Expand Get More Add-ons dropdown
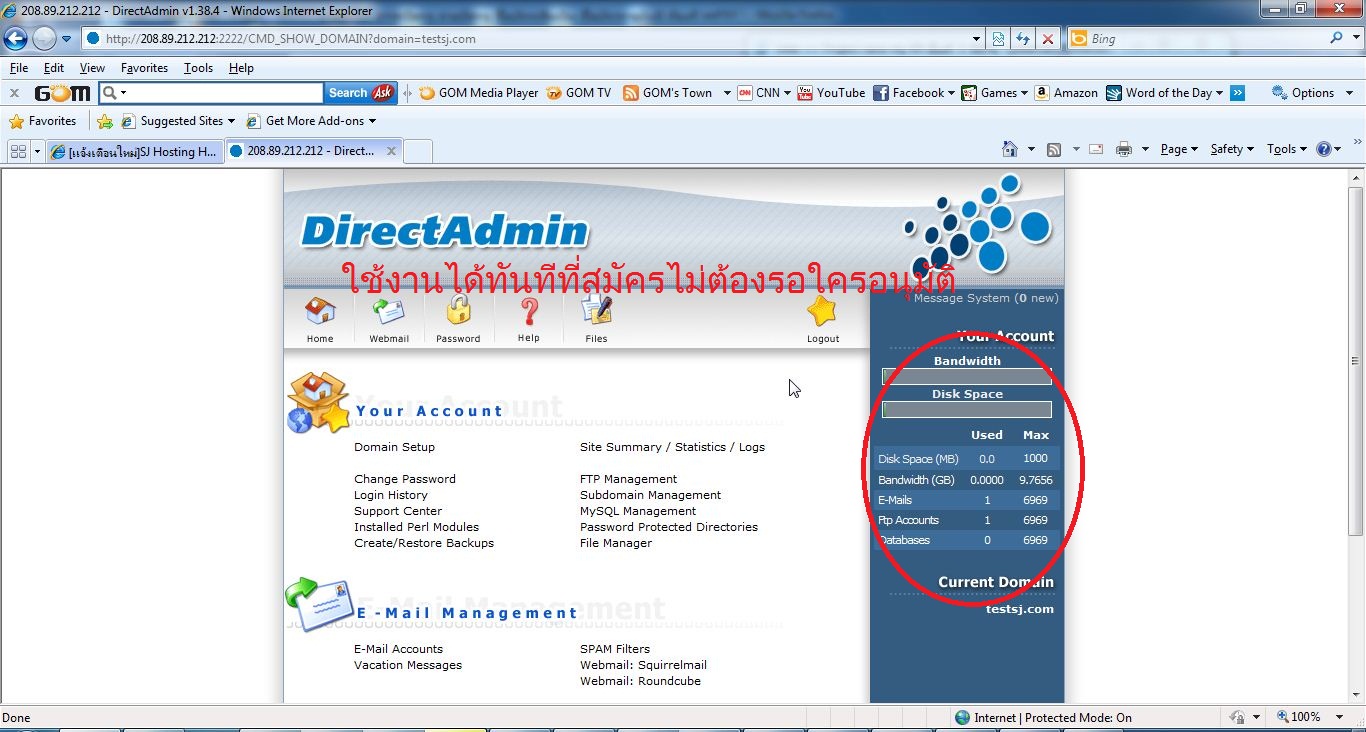Image resolution: width=1366 pixels, height=732 pixels. point(372,121)
